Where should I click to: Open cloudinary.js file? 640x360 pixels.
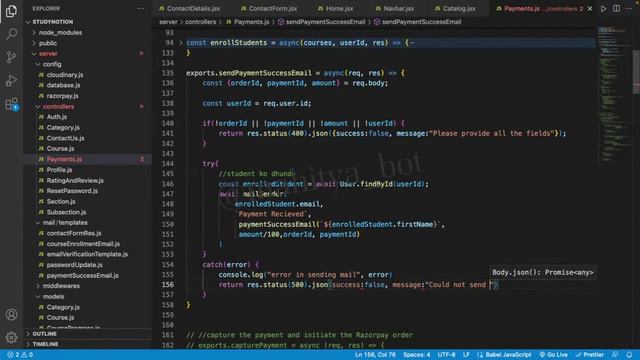click(88, 75)
